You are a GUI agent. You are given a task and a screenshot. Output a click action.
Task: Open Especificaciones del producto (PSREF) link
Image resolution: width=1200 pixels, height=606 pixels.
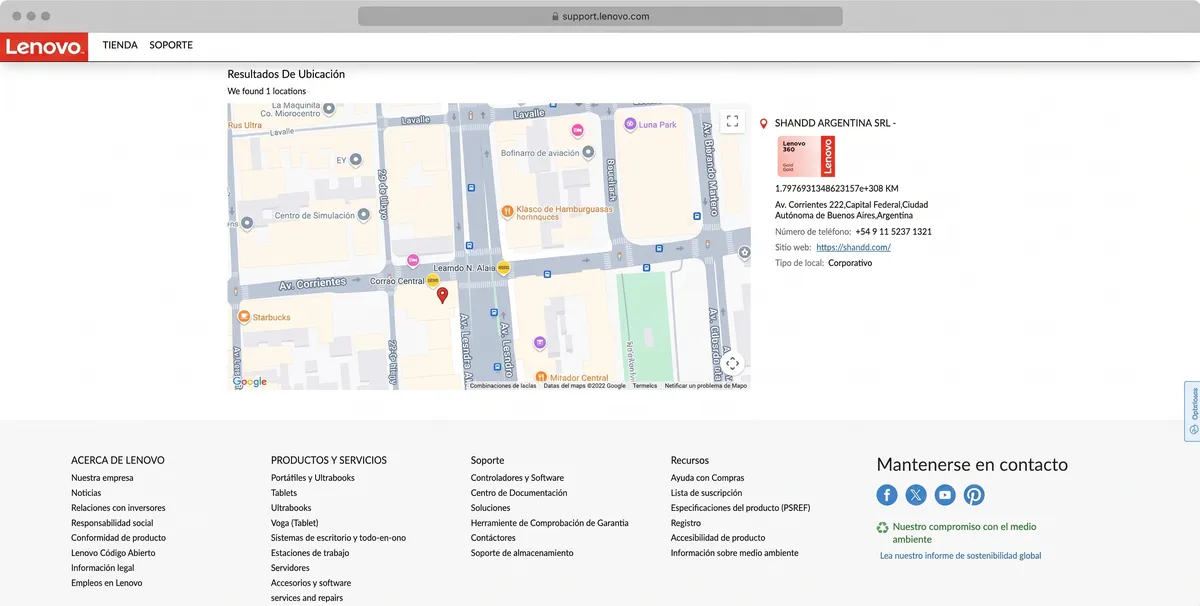(x=741, y=508)
